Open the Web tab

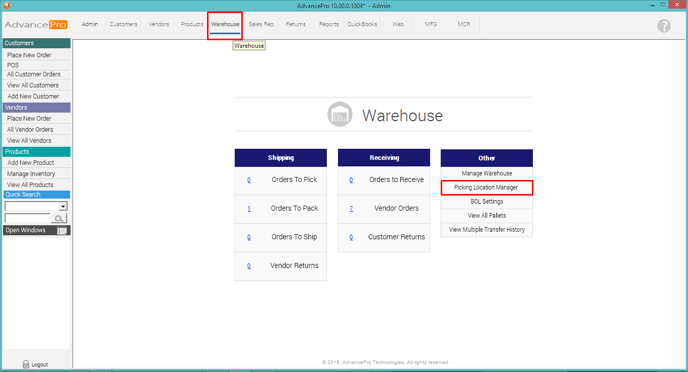tap(398, 24)
